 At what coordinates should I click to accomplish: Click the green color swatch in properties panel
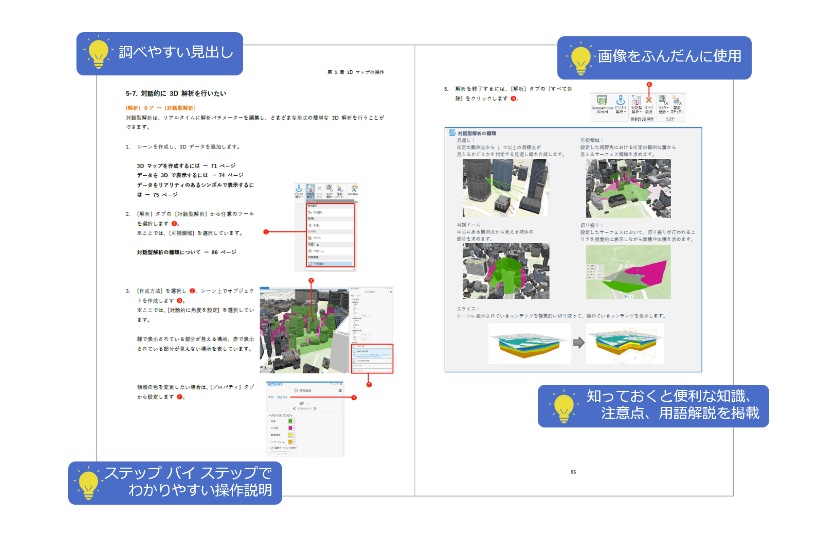pyautogui.click(x=292, y=421)
